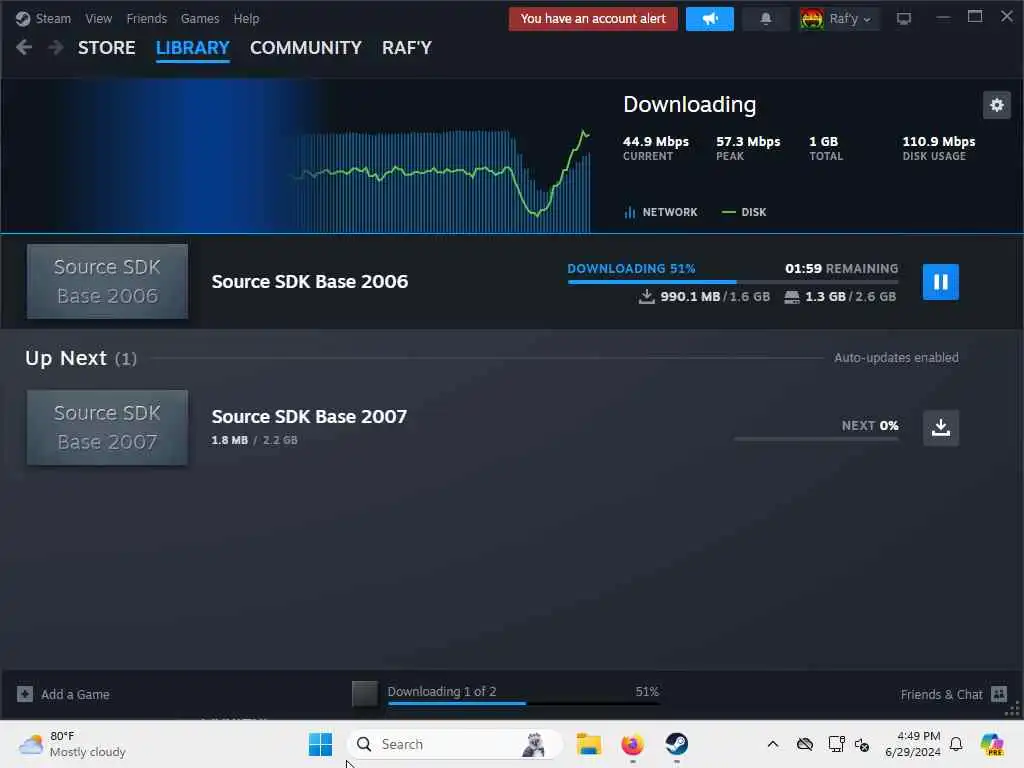Click the Source SDK Base 2006 progress bar
The image size is (1024, 768).
point(733,281)
